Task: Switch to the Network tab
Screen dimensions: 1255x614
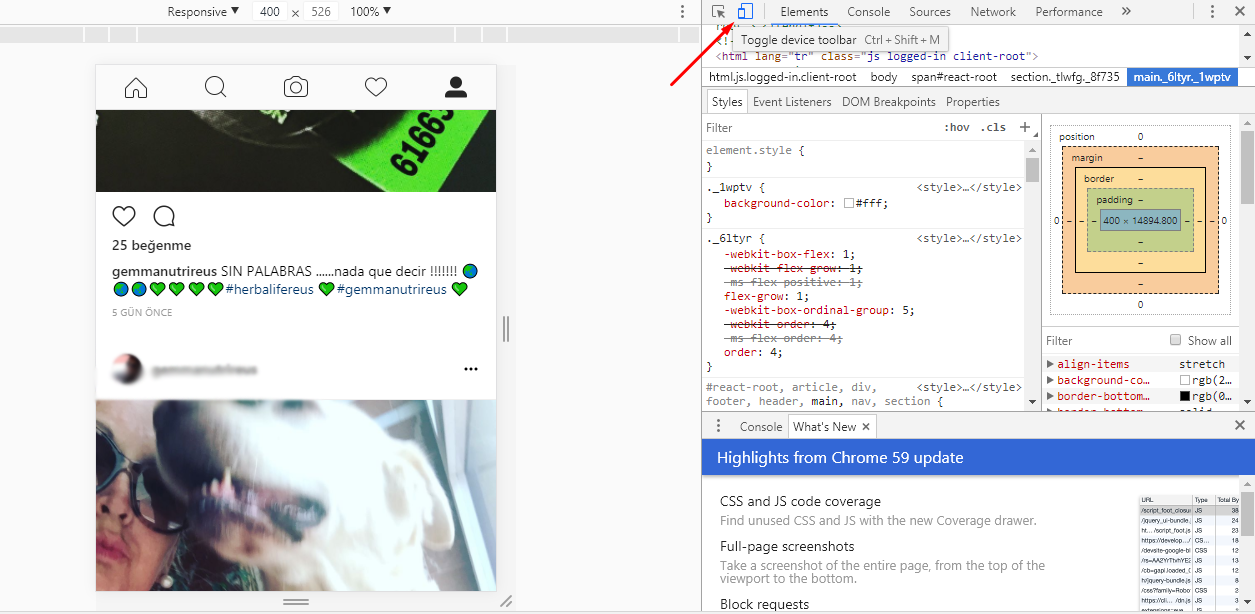Action: (993, 12)
